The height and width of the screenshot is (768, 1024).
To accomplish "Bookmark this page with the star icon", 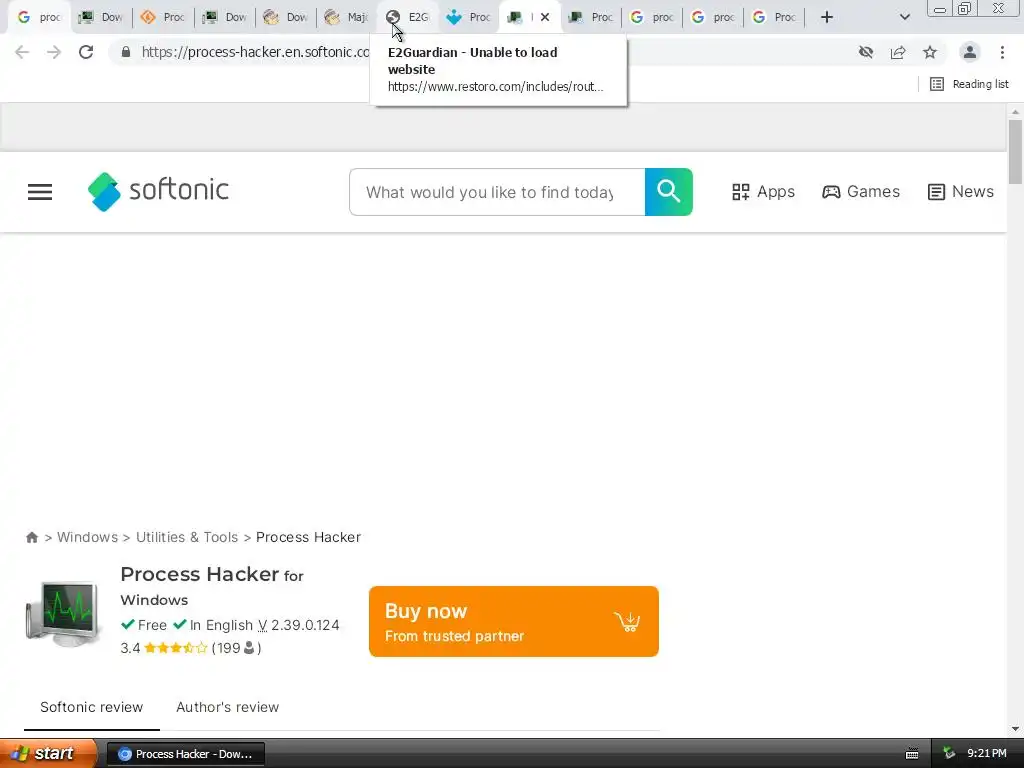I will pyautogui.click(x=930, y=52).
